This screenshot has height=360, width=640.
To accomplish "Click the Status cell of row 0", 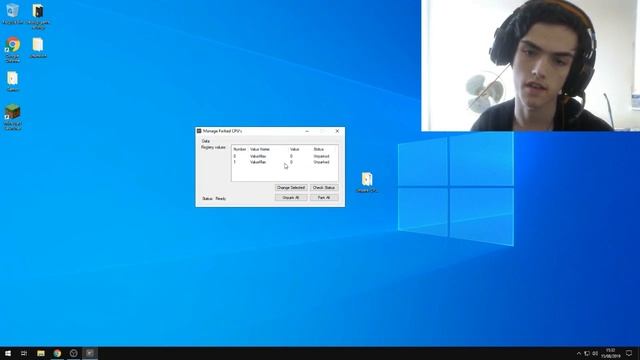I will tap(321, 156).
